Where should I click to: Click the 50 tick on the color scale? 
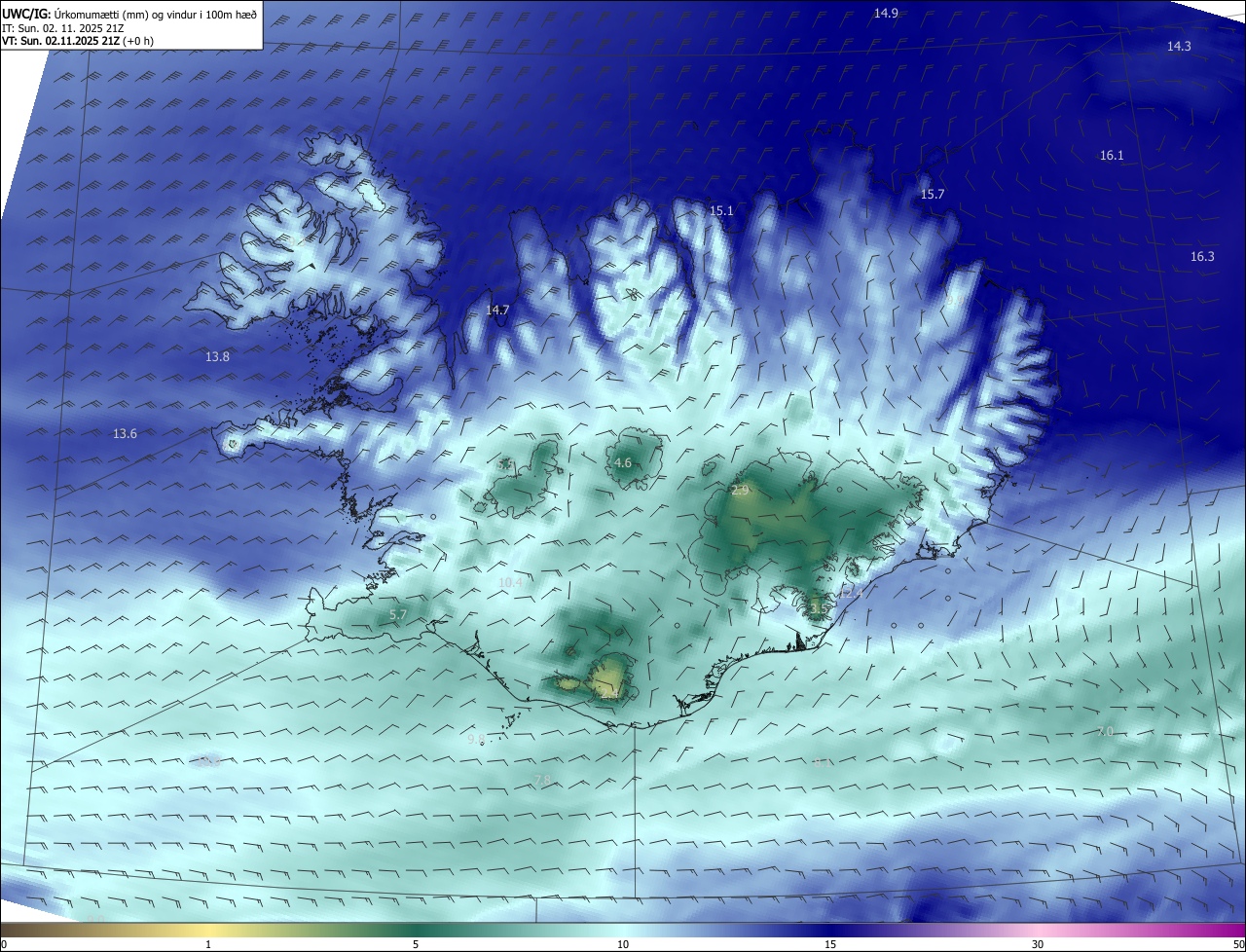click(x=1238, y=944)
